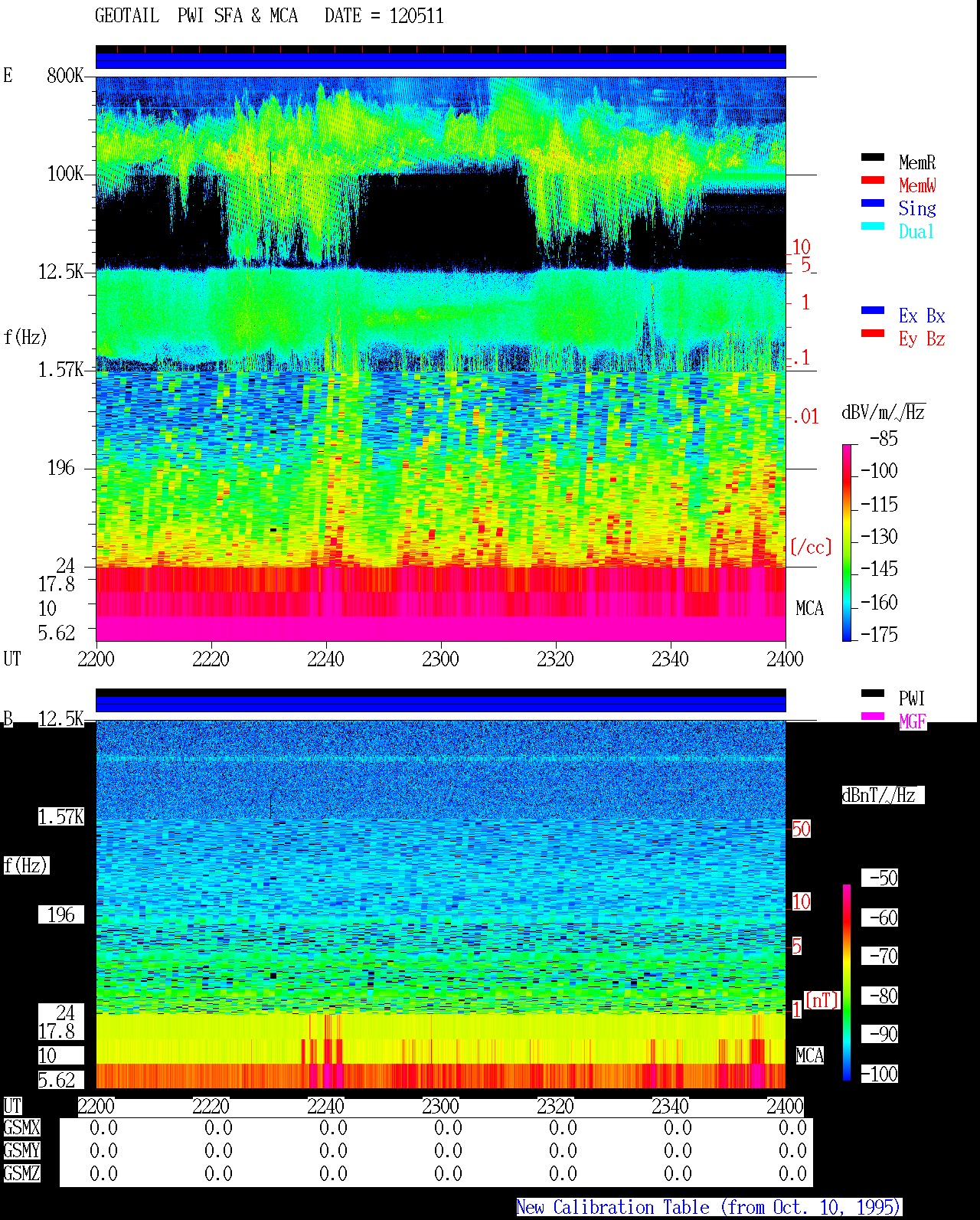Click the black PWI legend swatch
Screen dimensions: 980x1220
click(x=873, y=694)
